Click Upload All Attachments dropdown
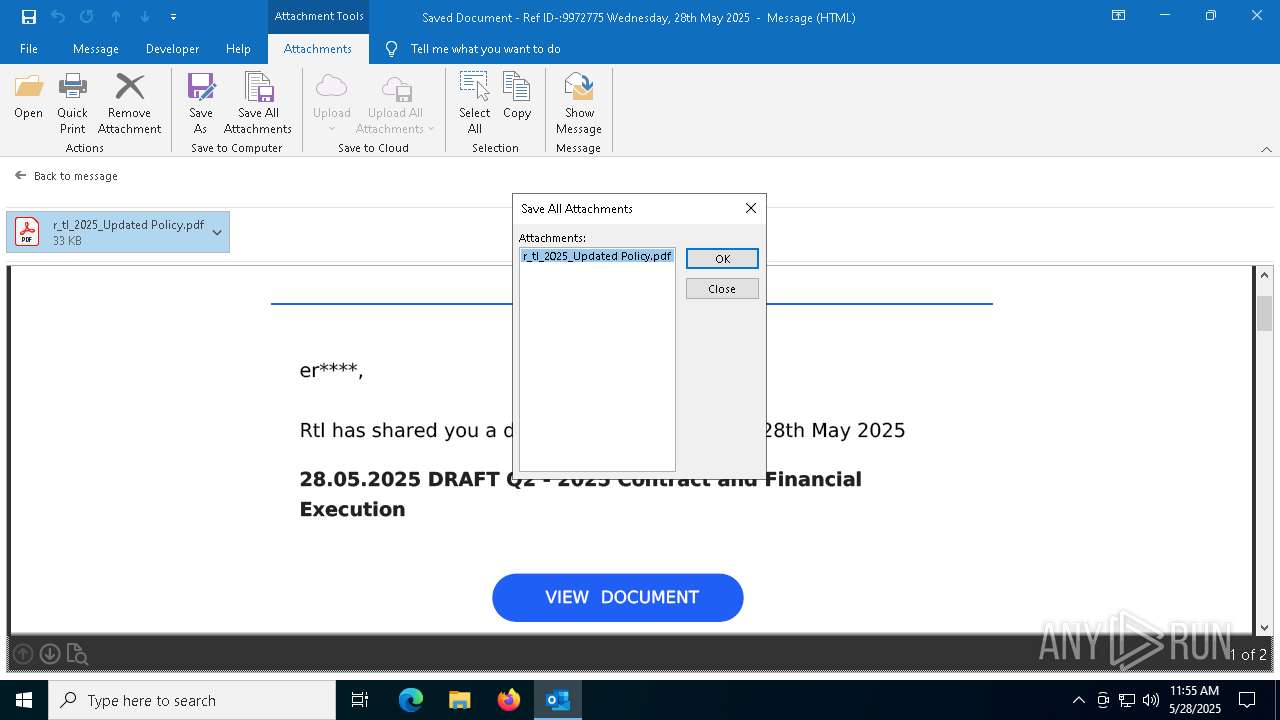The height and width of the screenshot is (720, 1280). pyautogui.click(x=396, y=103)
